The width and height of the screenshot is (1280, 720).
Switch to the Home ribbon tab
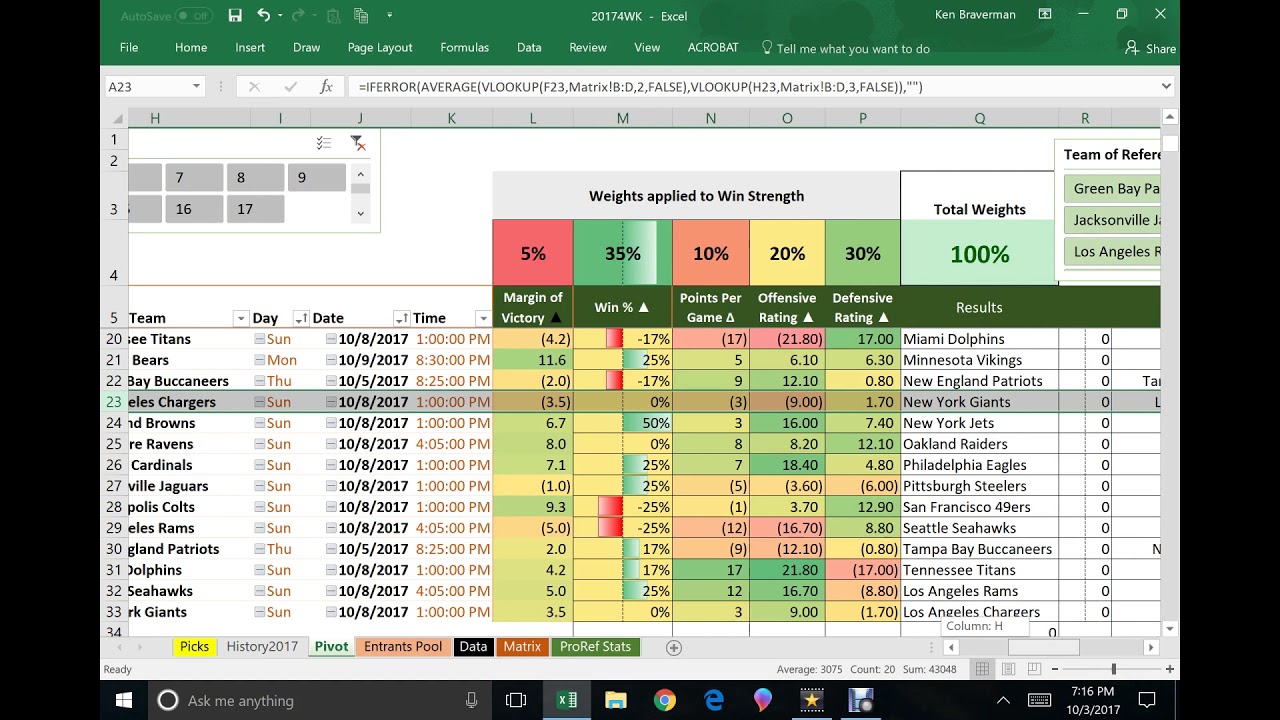point(191,48)
